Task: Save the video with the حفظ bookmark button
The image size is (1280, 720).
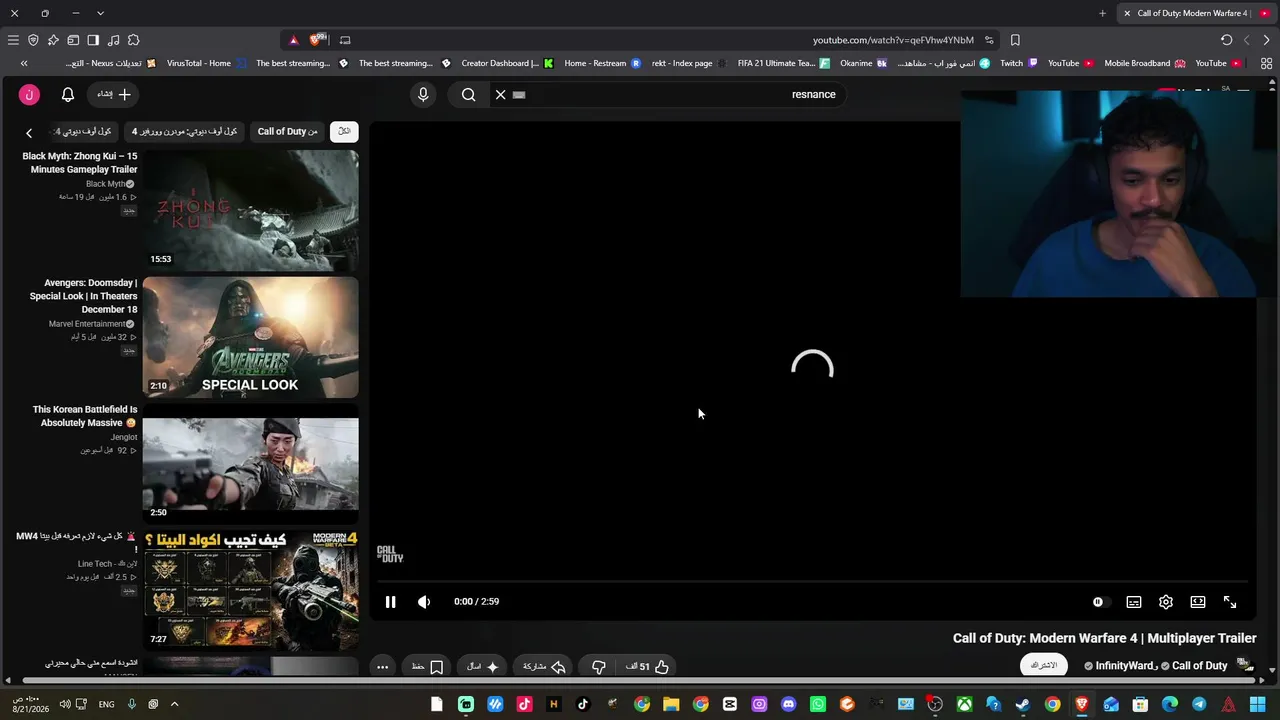Action: coord(427,667)
